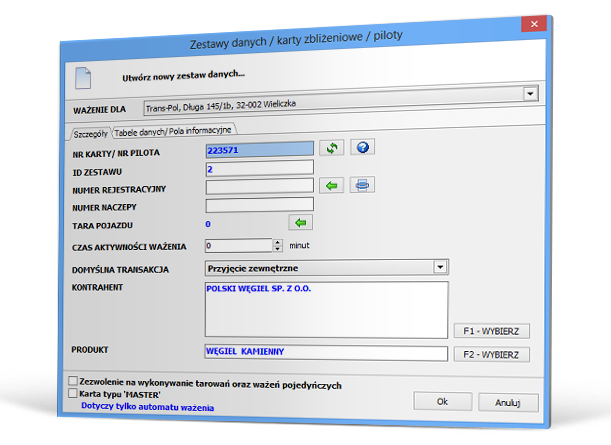Click the blank document icon in header
611x445 pixels.
[86, 75]
